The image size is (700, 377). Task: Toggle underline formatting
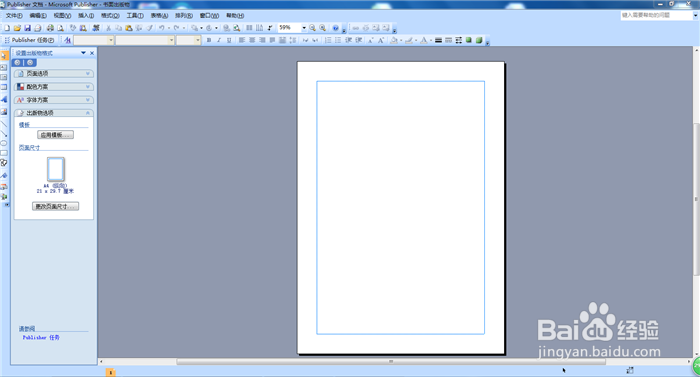229,40
